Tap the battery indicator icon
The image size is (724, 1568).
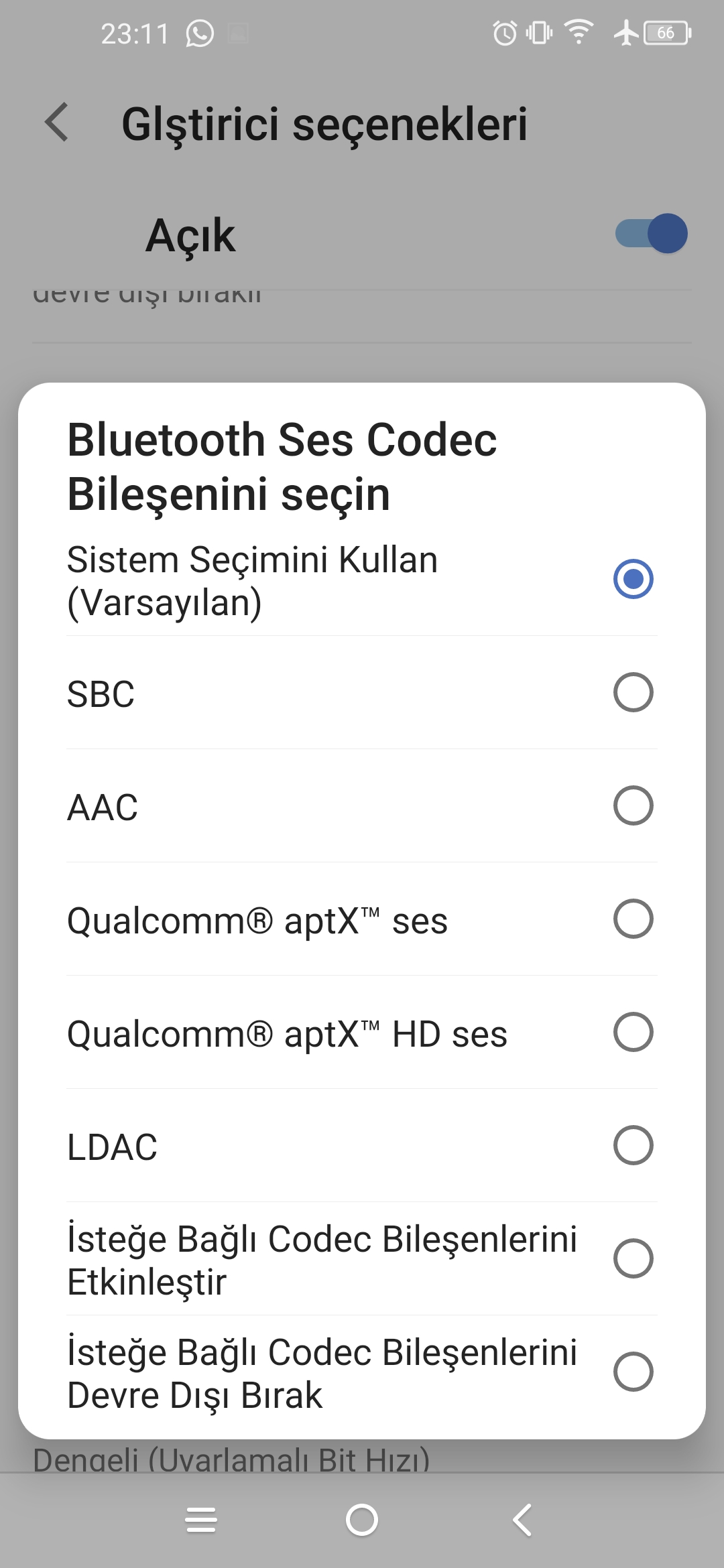click(x=667, y=33)
